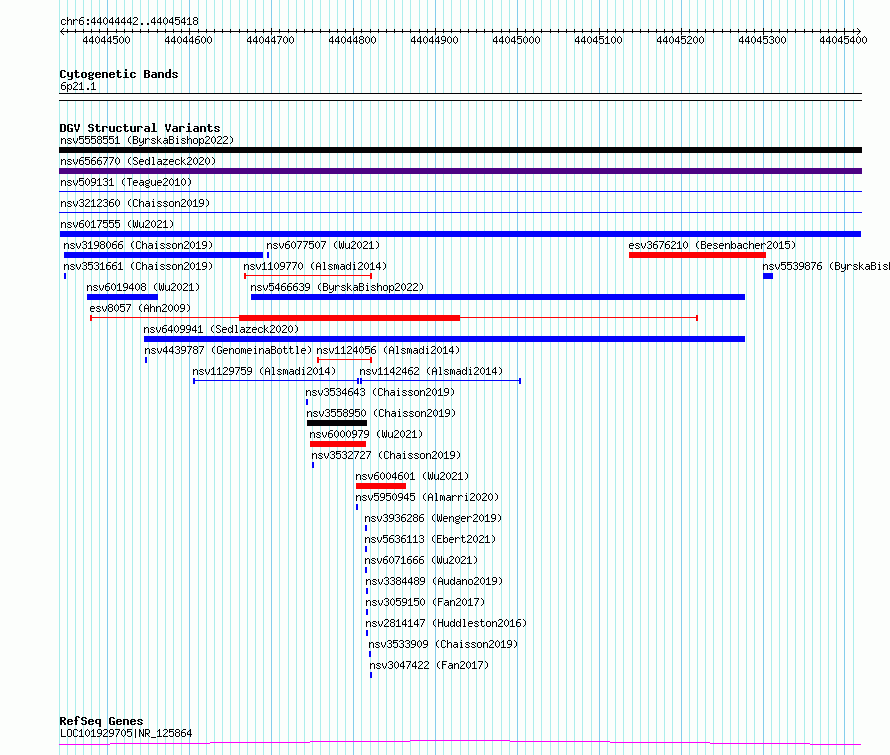Click the red nsv6000979 variant bar
890x755 pixels.
(338, 444)
